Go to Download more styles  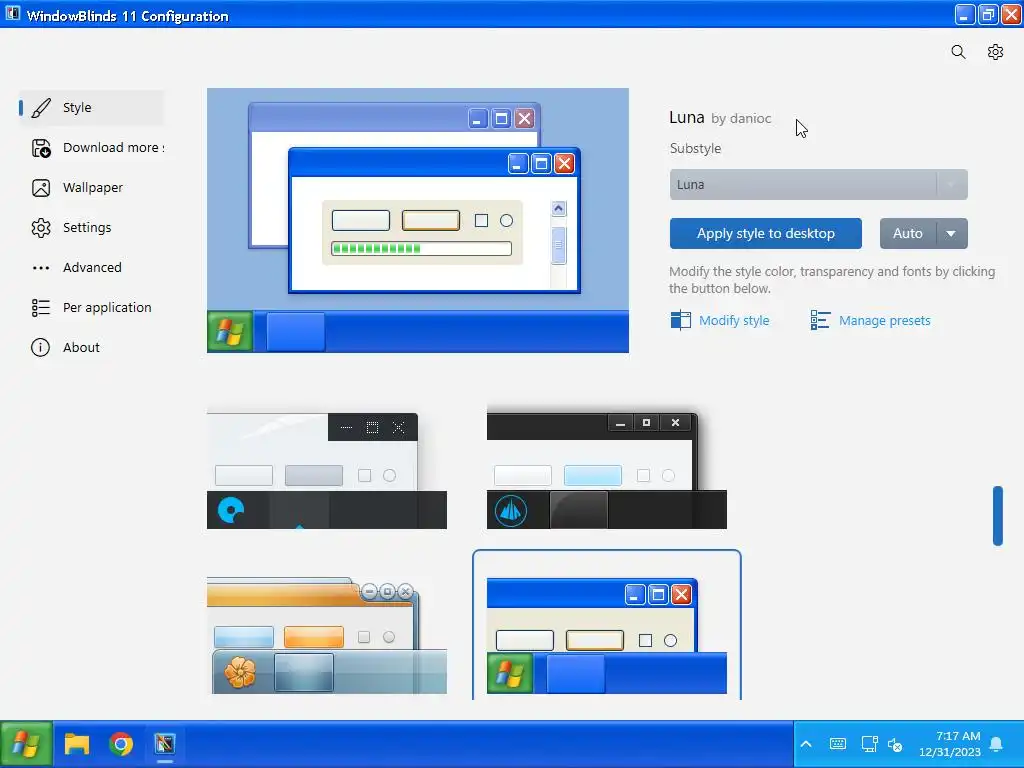(x=92, y=148)
